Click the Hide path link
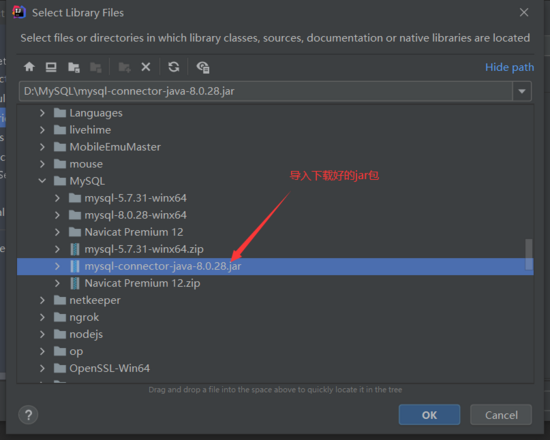 tap(509, 67)
